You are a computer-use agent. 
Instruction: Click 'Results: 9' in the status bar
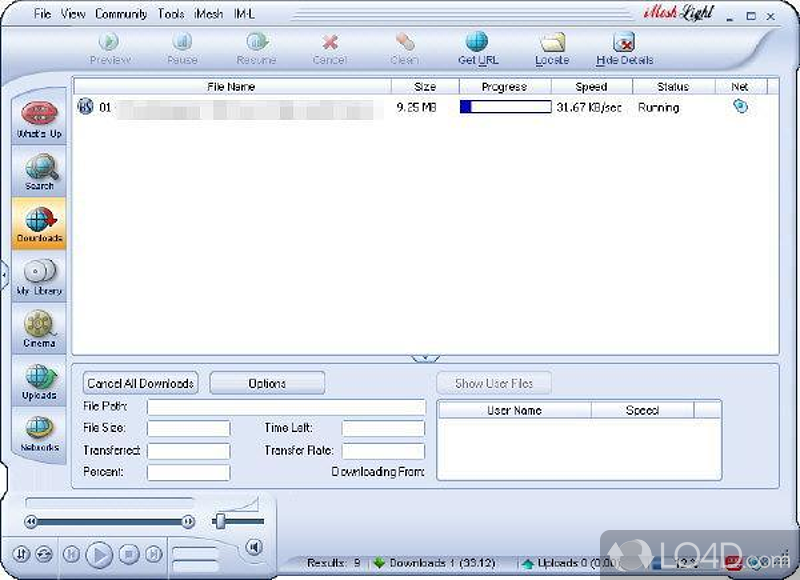334,563
